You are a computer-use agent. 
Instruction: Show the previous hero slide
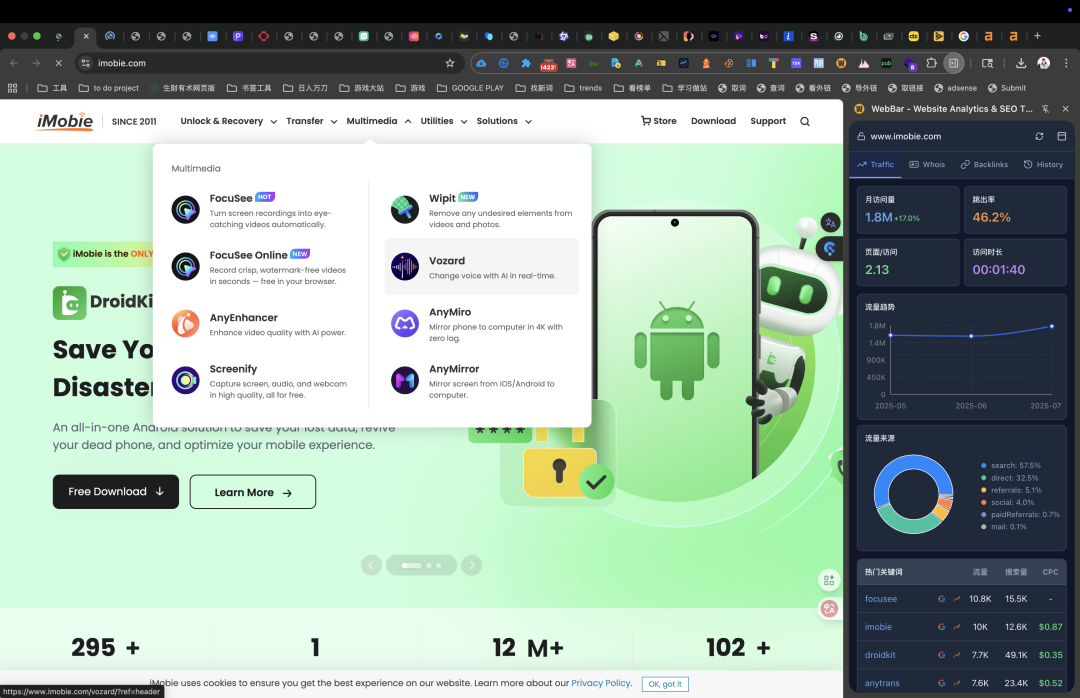point(371,565)
